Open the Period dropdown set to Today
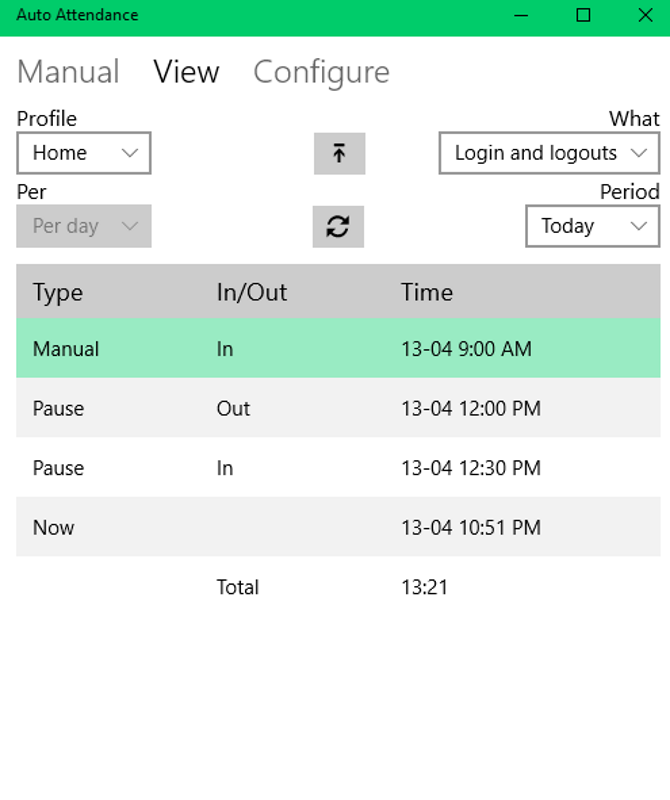Image resolution: width=670 pixels, height=800 pixels. coord(592,227)
